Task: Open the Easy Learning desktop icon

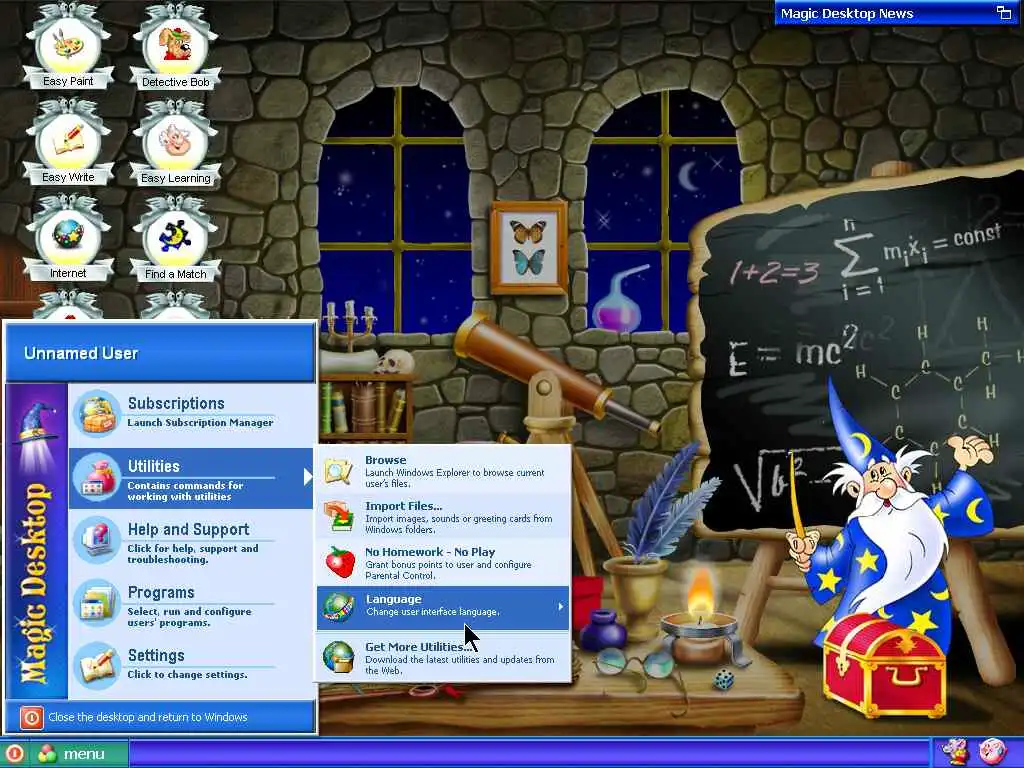Action: (x=175, y=142)
